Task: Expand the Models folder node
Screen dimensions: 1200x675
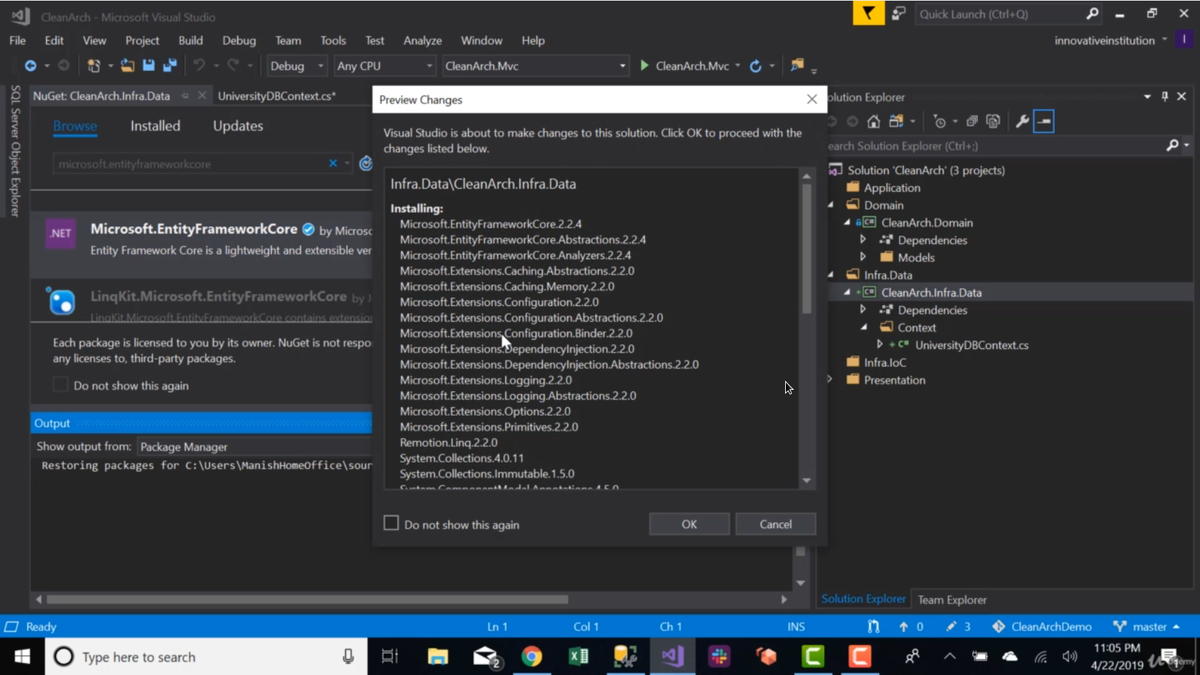Action: 863,257
